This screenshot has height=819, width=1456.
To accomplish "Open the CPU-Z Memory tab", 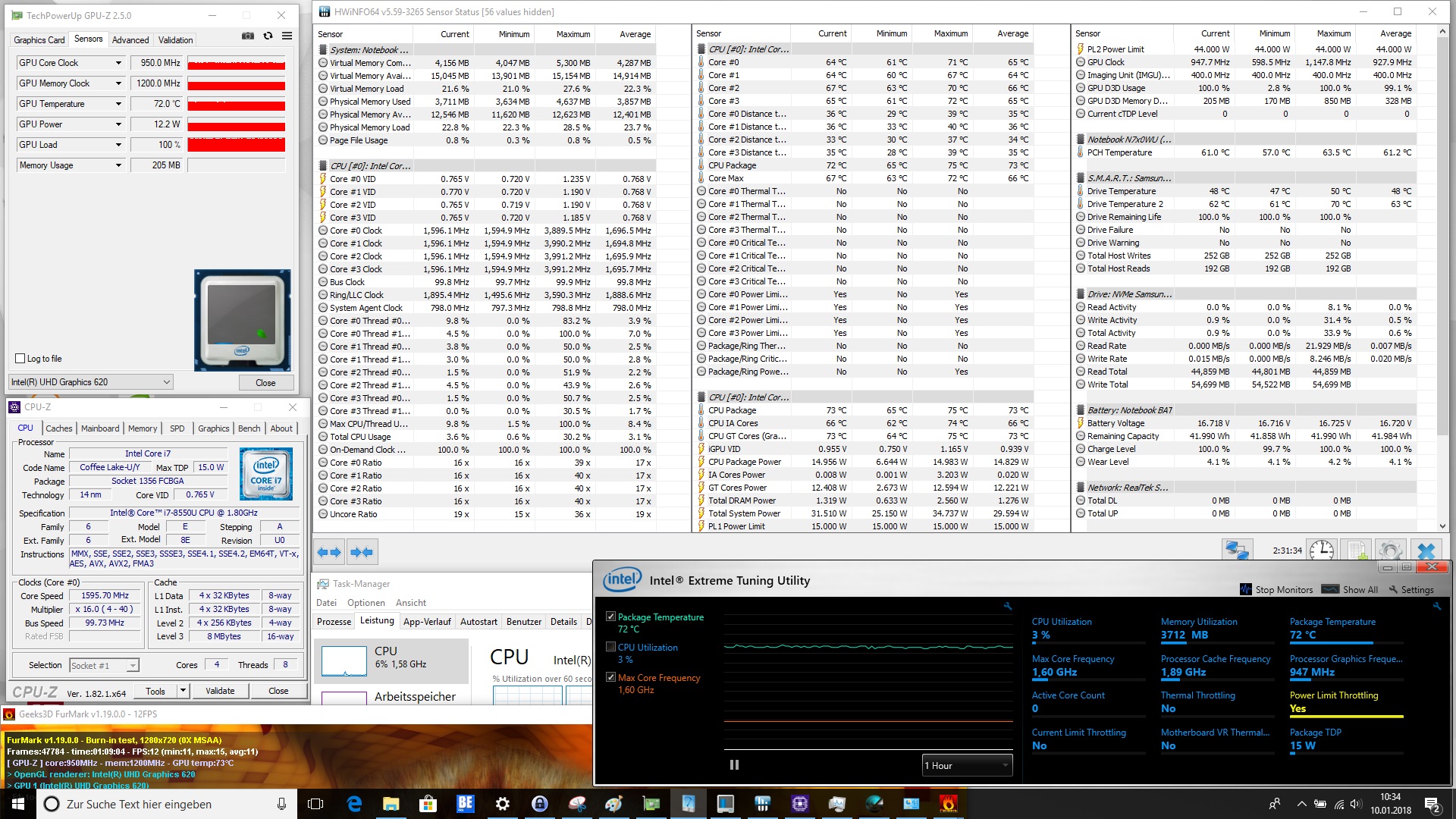I will (x=143, y=428).
